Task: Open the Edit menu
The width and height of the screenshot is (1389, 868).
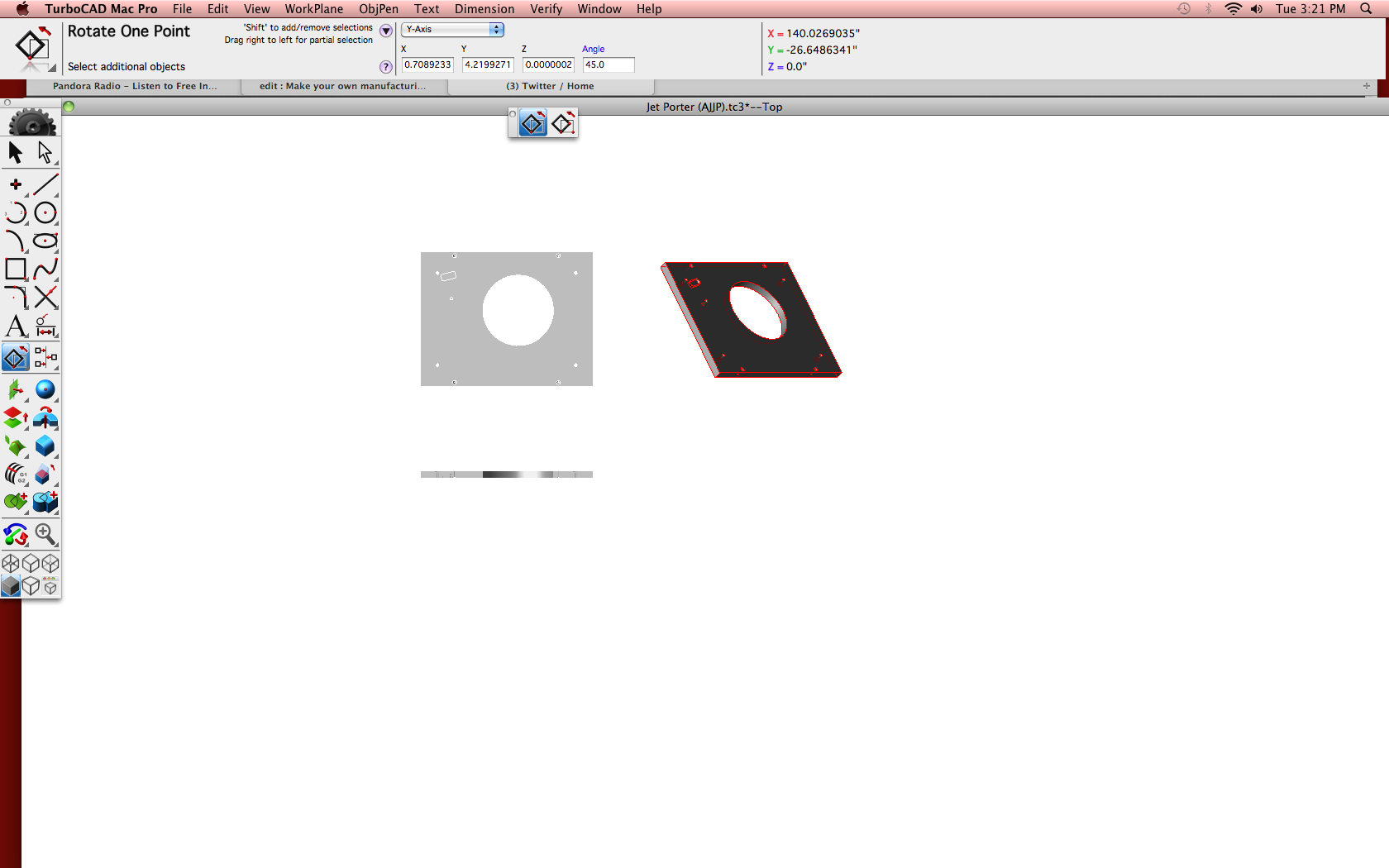Action: click(217, 9)
